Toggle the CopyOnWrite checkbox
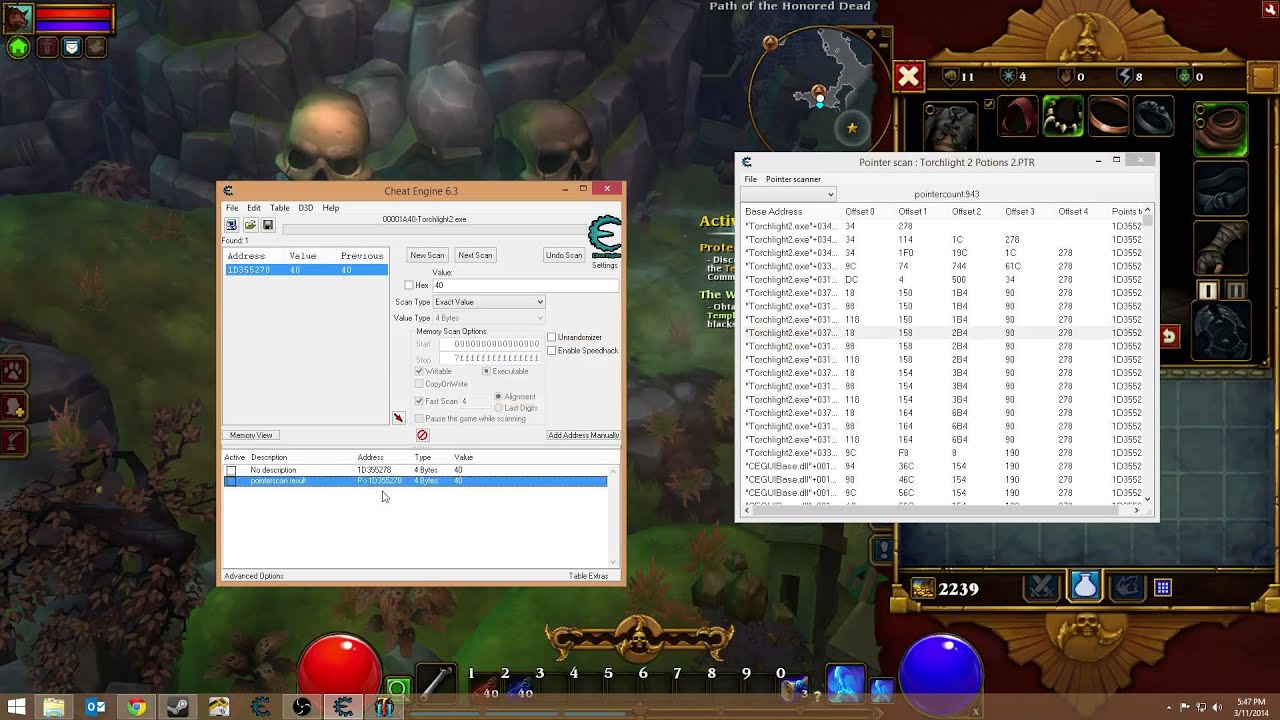Screen dimensions: 1280x720 (x=419, y=384)
